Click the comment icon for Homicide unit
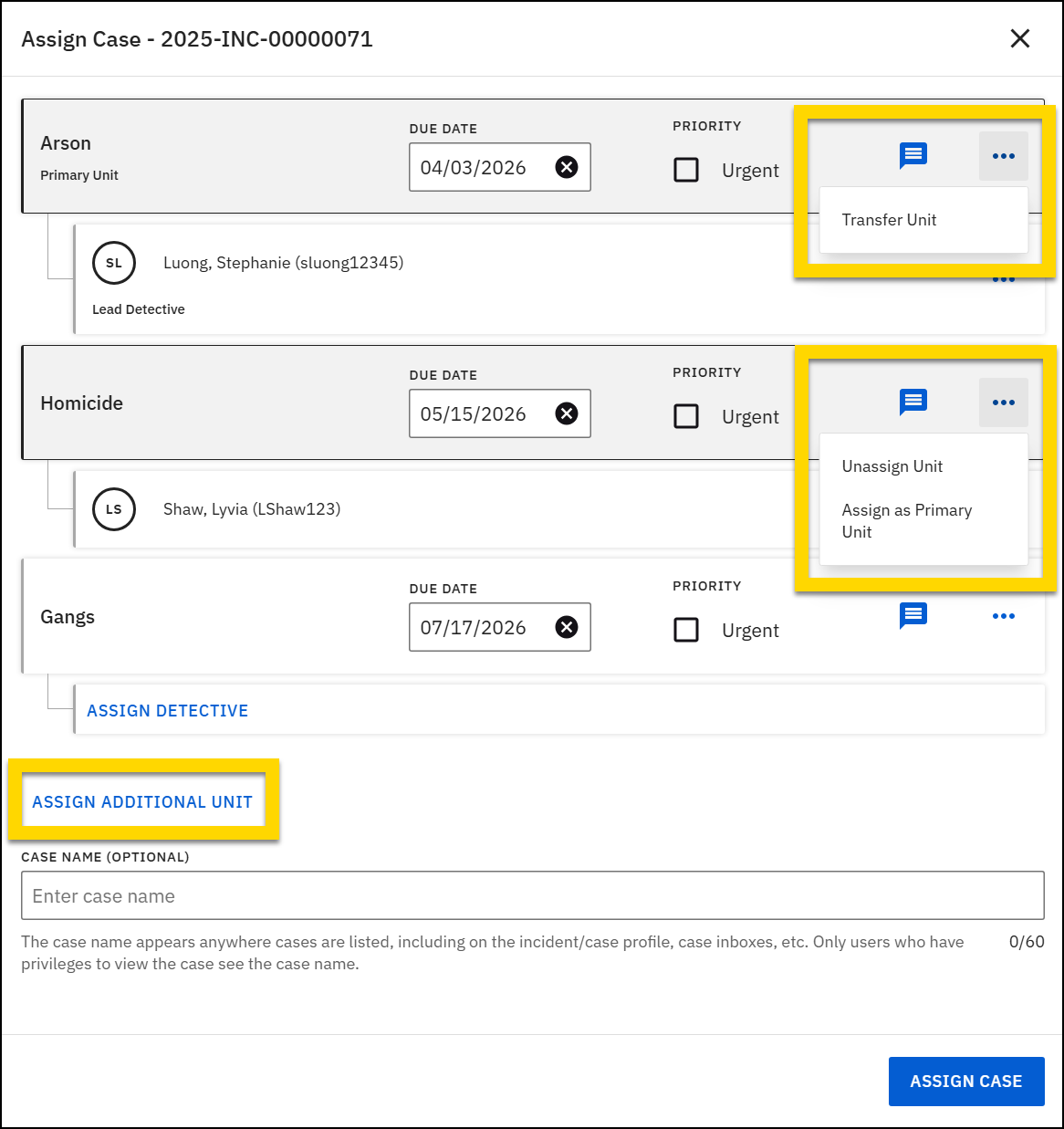Image resolution: width=1064 pixels, height=1129 pixels. 913,402
